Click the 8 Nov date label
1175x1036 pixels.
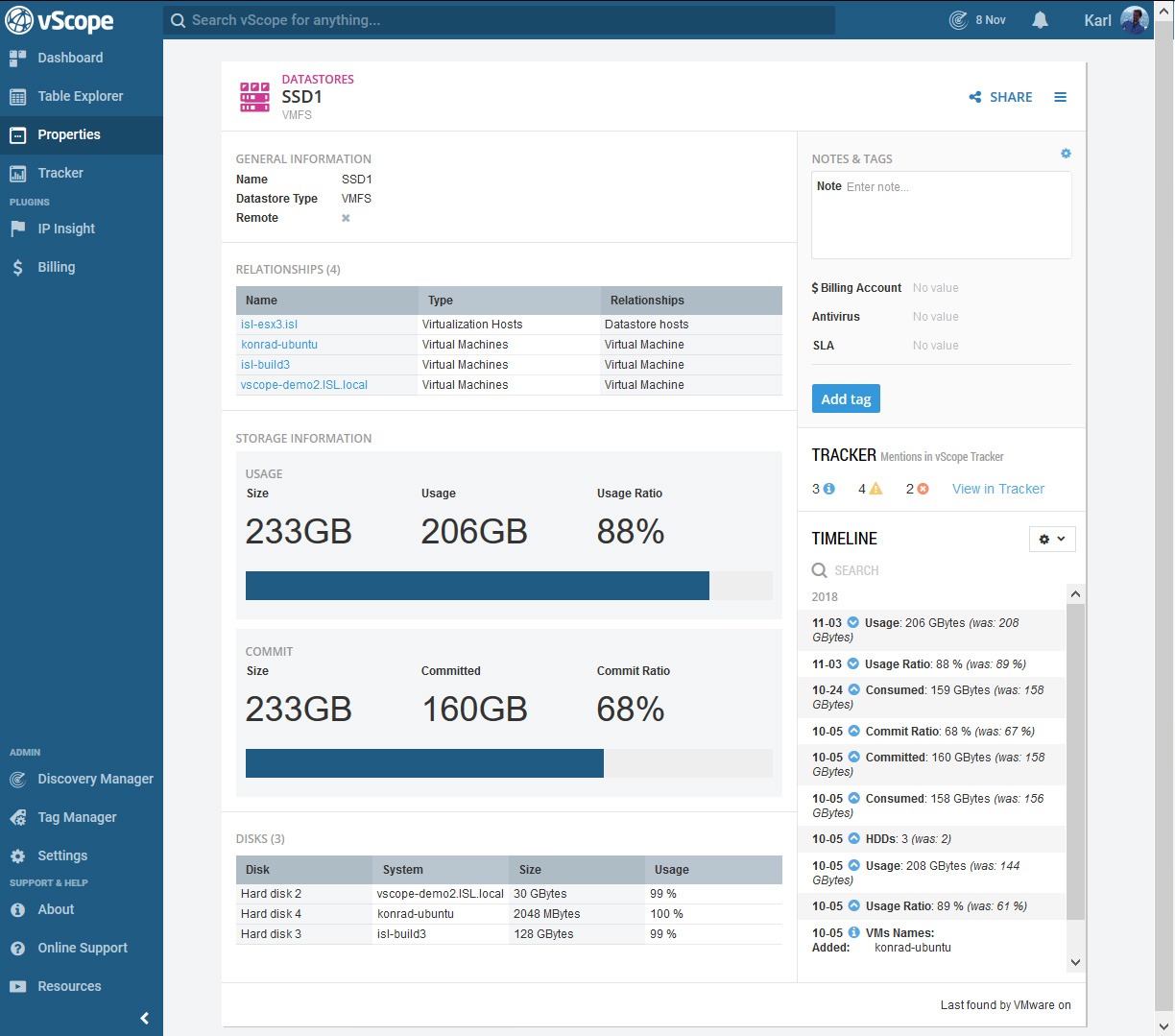pyautogui.click(x=991, y=20)
